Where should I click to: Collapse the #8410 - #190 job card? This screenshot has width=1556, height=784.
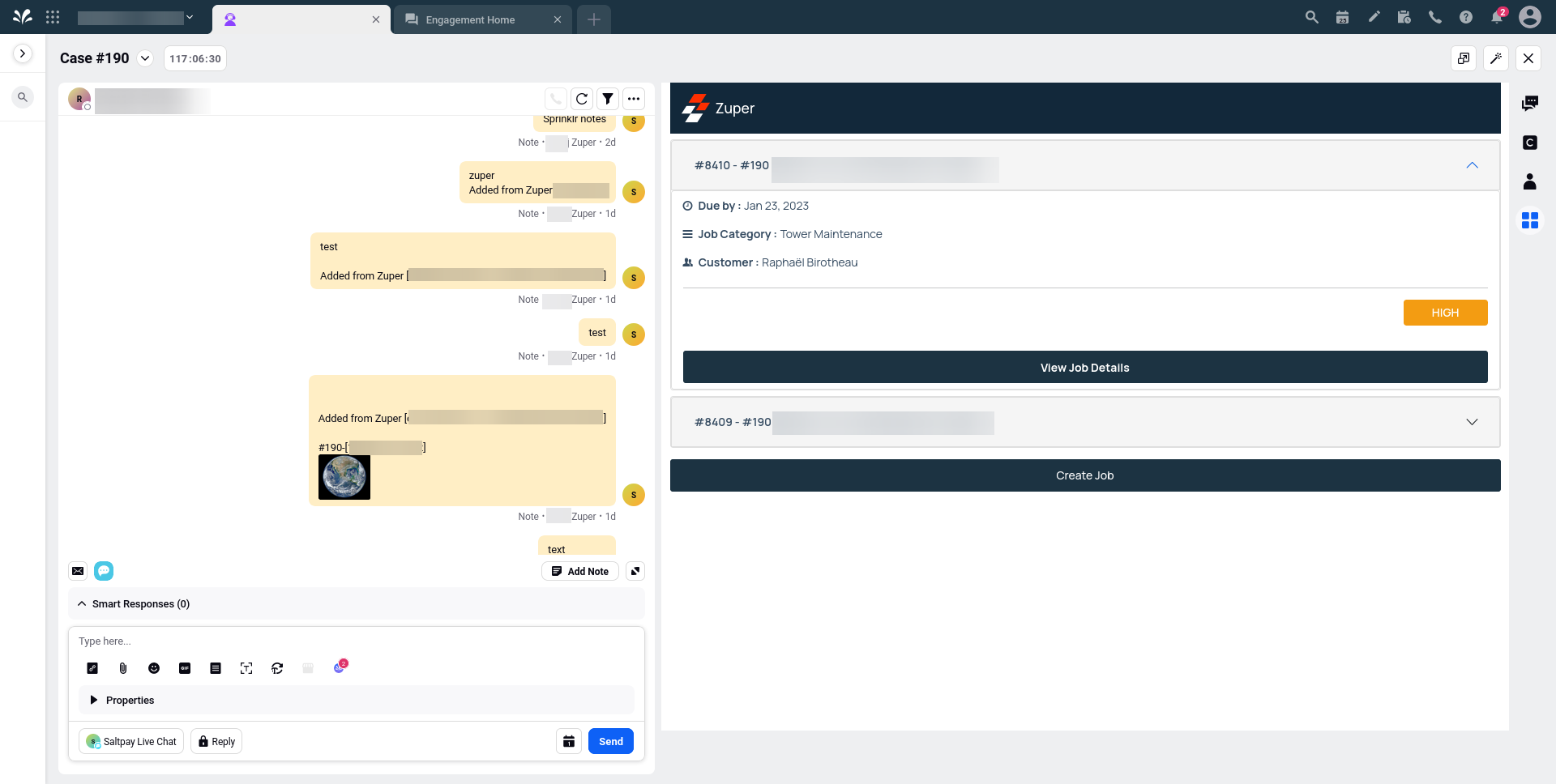(x=1472, y=165)
